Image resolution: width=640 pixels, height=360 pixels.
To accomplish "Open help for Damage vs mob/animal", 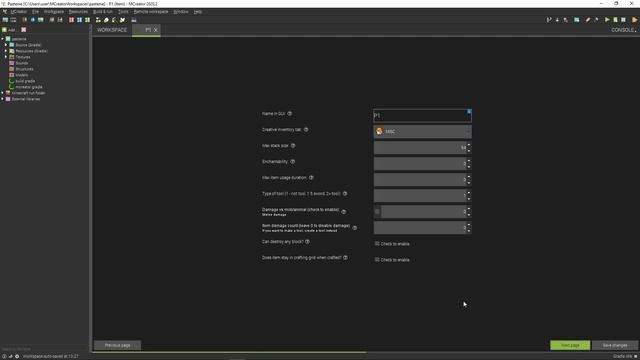I will pos(343,211).
